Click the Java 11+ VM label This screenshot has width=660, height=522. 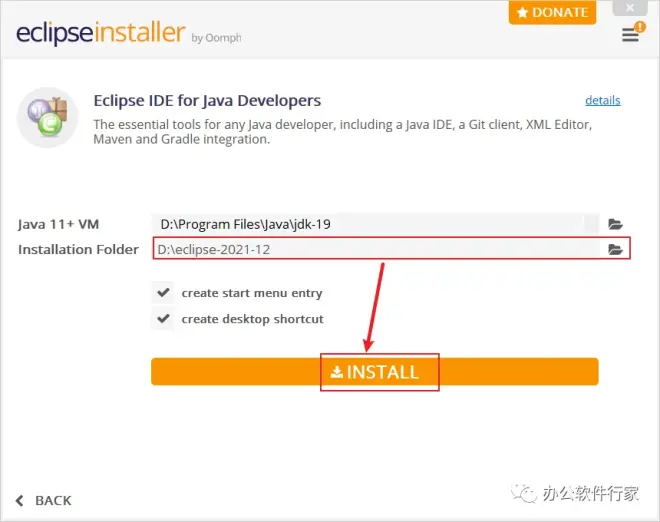click(58, 224)
